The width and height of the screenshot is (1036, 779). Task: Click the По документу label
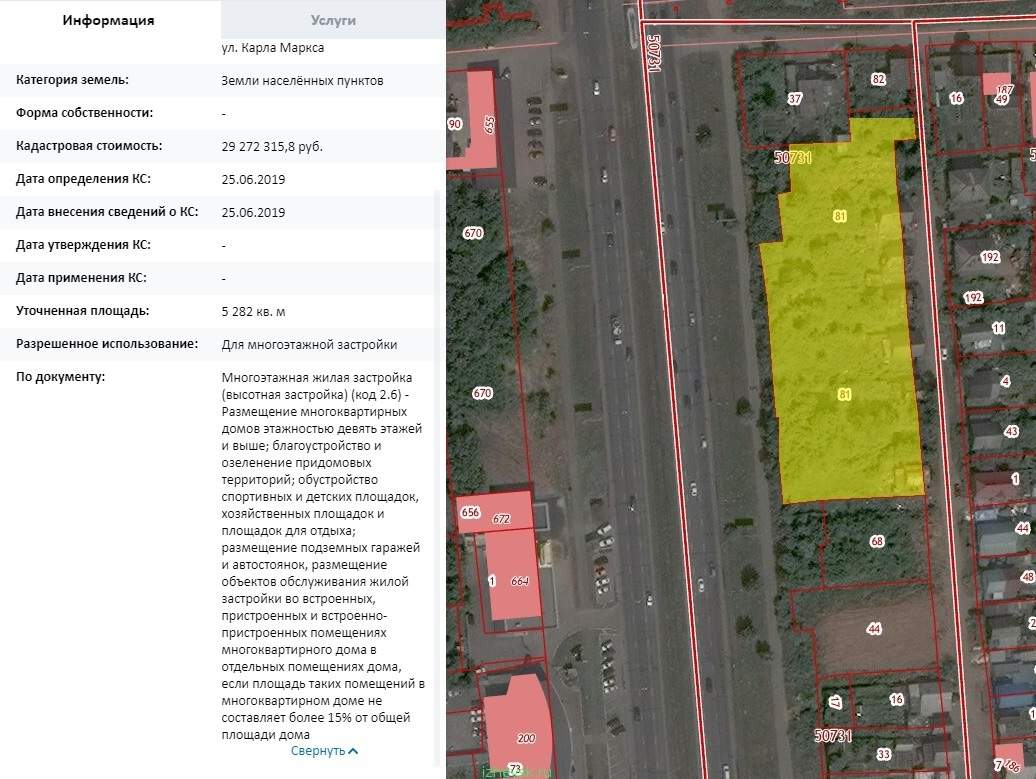pos(60,377)
